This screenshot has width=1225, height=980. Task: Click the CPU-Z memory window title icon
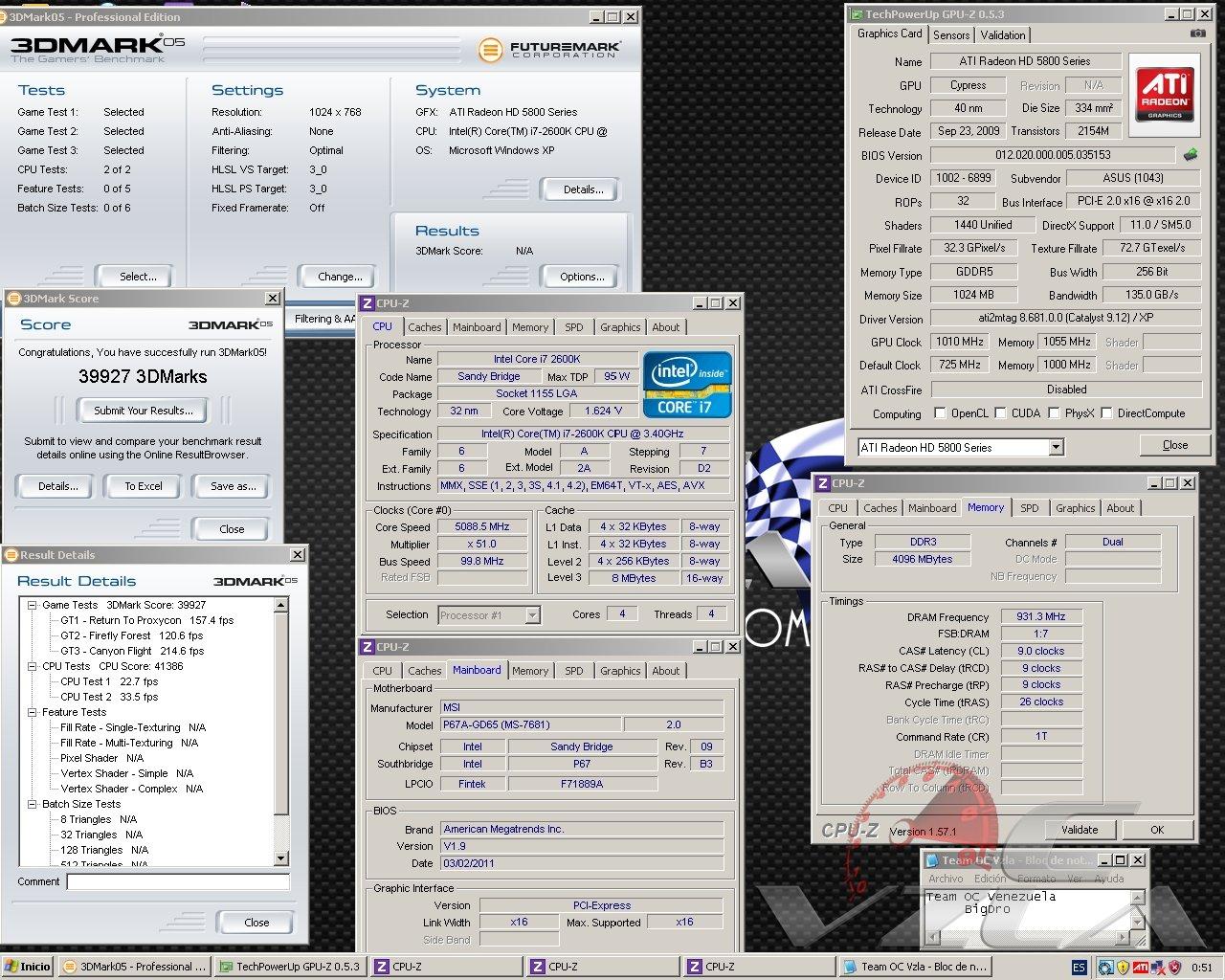pyautogui.click(x=822, y=484)
